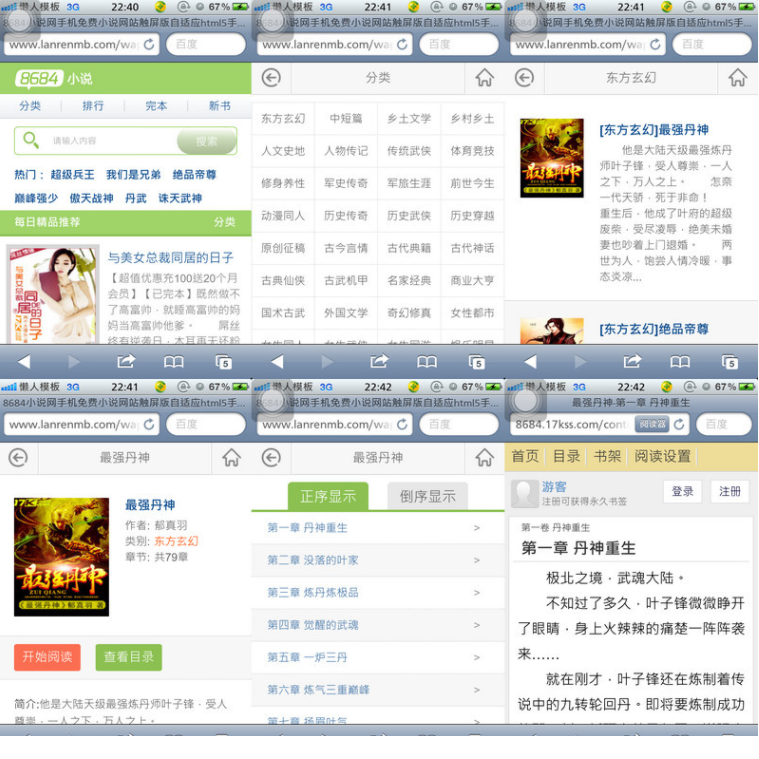
Task: Tap back arrow in the chapter list header
Action: (x=271, y=457)
